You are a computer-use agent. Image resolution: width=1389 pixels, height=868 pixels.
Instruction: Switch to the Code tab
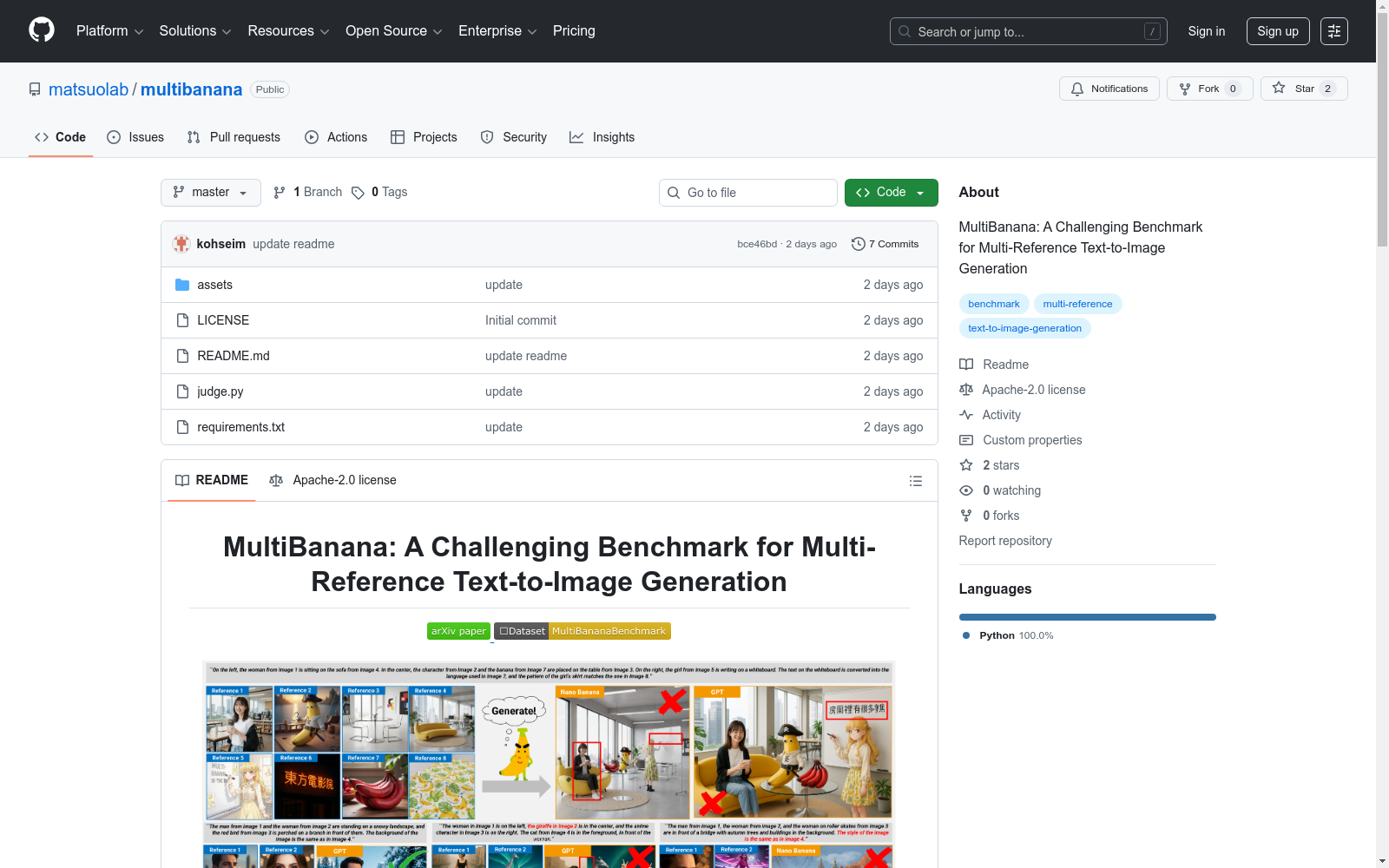point(60,137)
